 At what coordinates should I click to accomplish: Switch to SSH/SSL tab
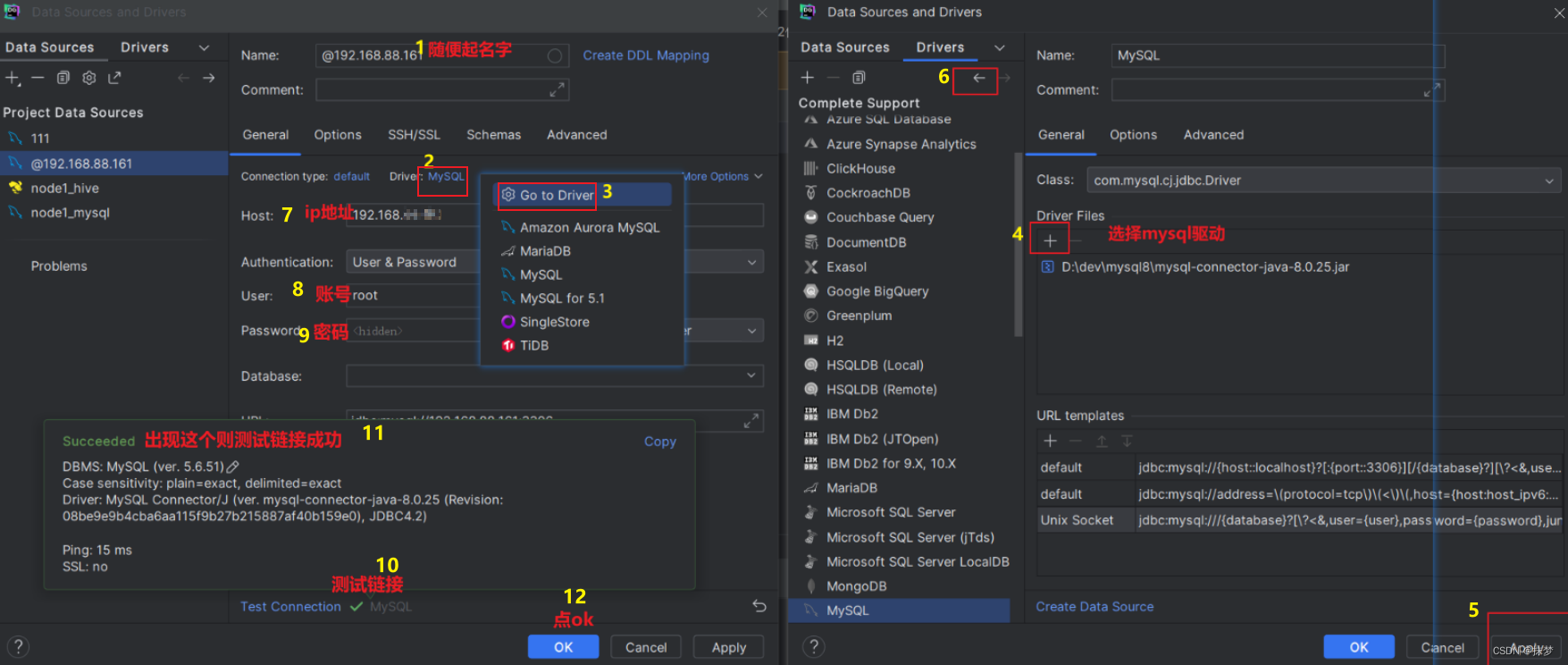pyautogui.click(x=414, y=135)
